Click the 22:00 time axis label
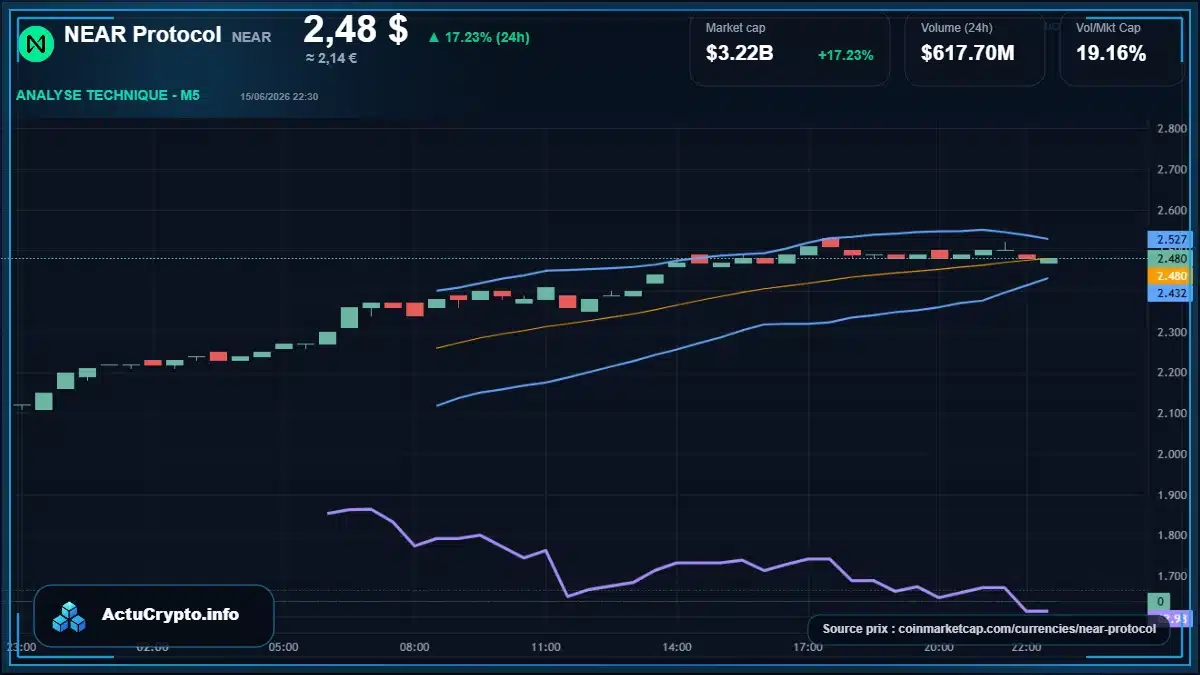Screen dimensions: 1200x675 click(1026, 647)
